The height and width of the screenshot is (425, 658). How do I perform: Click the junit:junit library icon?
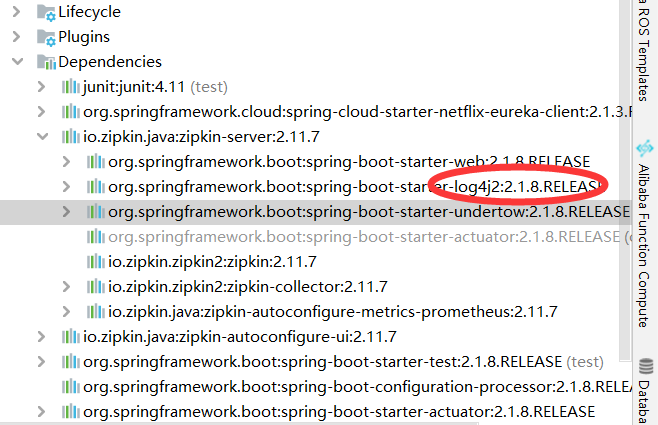click(x=70, y=87)
